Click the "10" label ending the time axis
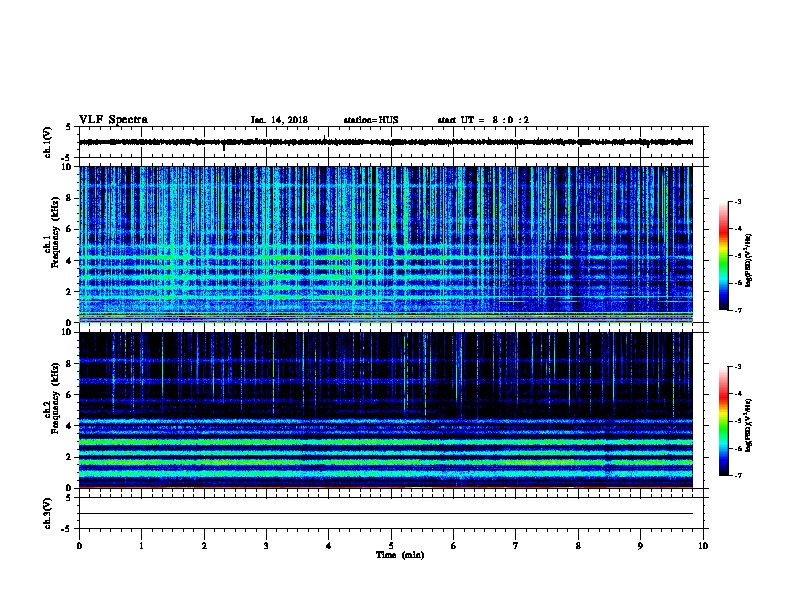This screenshot has height=612, width=792. 703,546
